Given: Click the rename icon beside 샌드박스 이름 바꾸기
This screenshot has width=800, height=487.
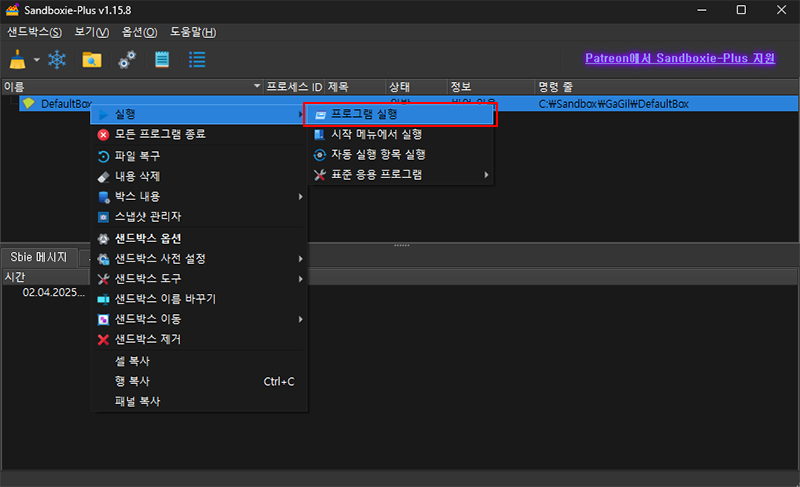Looking at the screenshot, I should coord(104,299).
